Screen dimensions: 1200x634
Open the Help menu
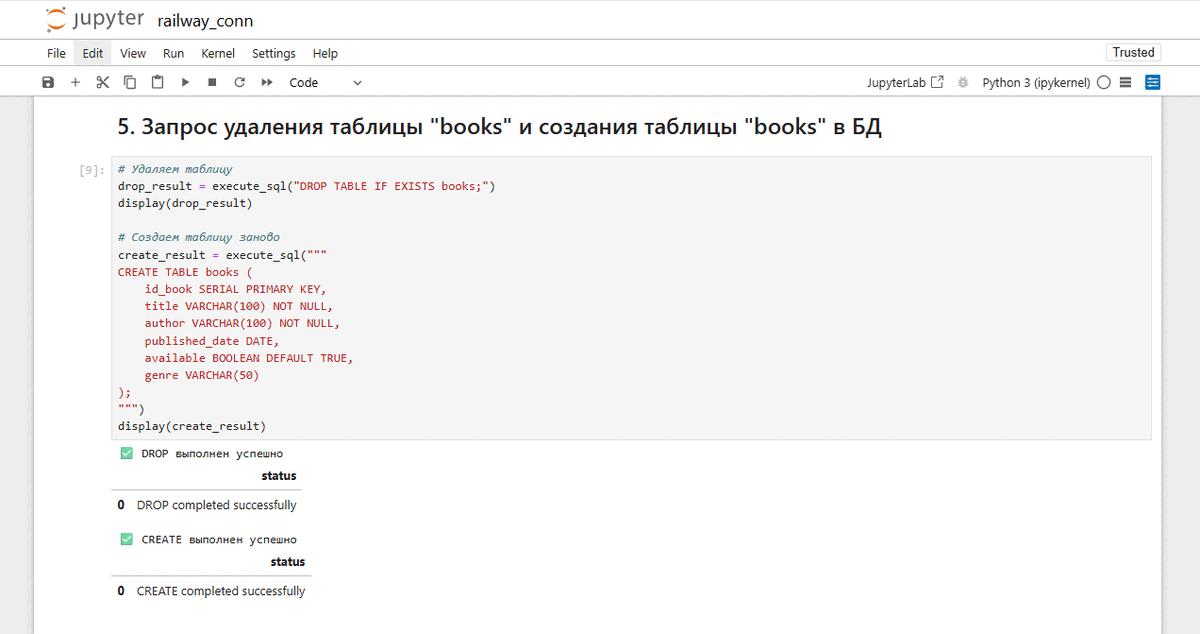click(325, 53)
